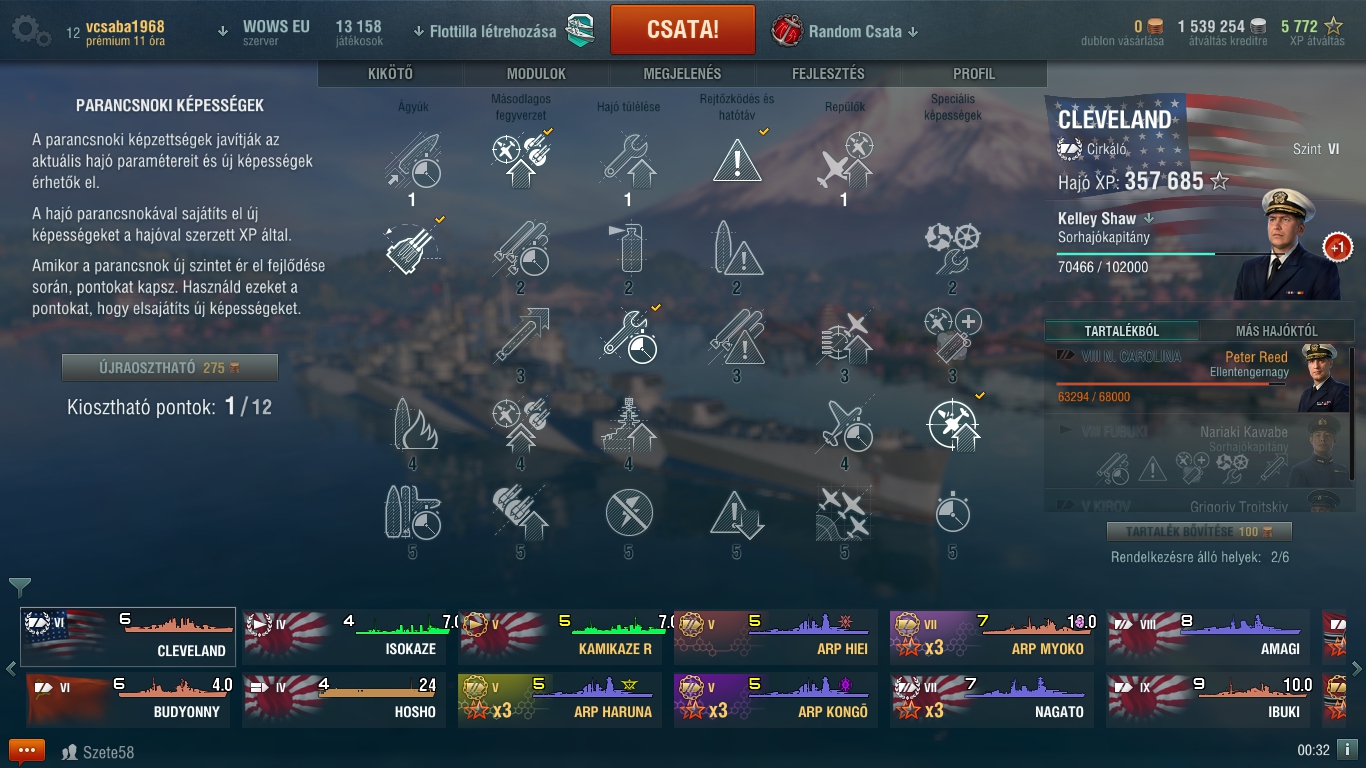Select the fire skill icon in row 4

coord(412,424)
